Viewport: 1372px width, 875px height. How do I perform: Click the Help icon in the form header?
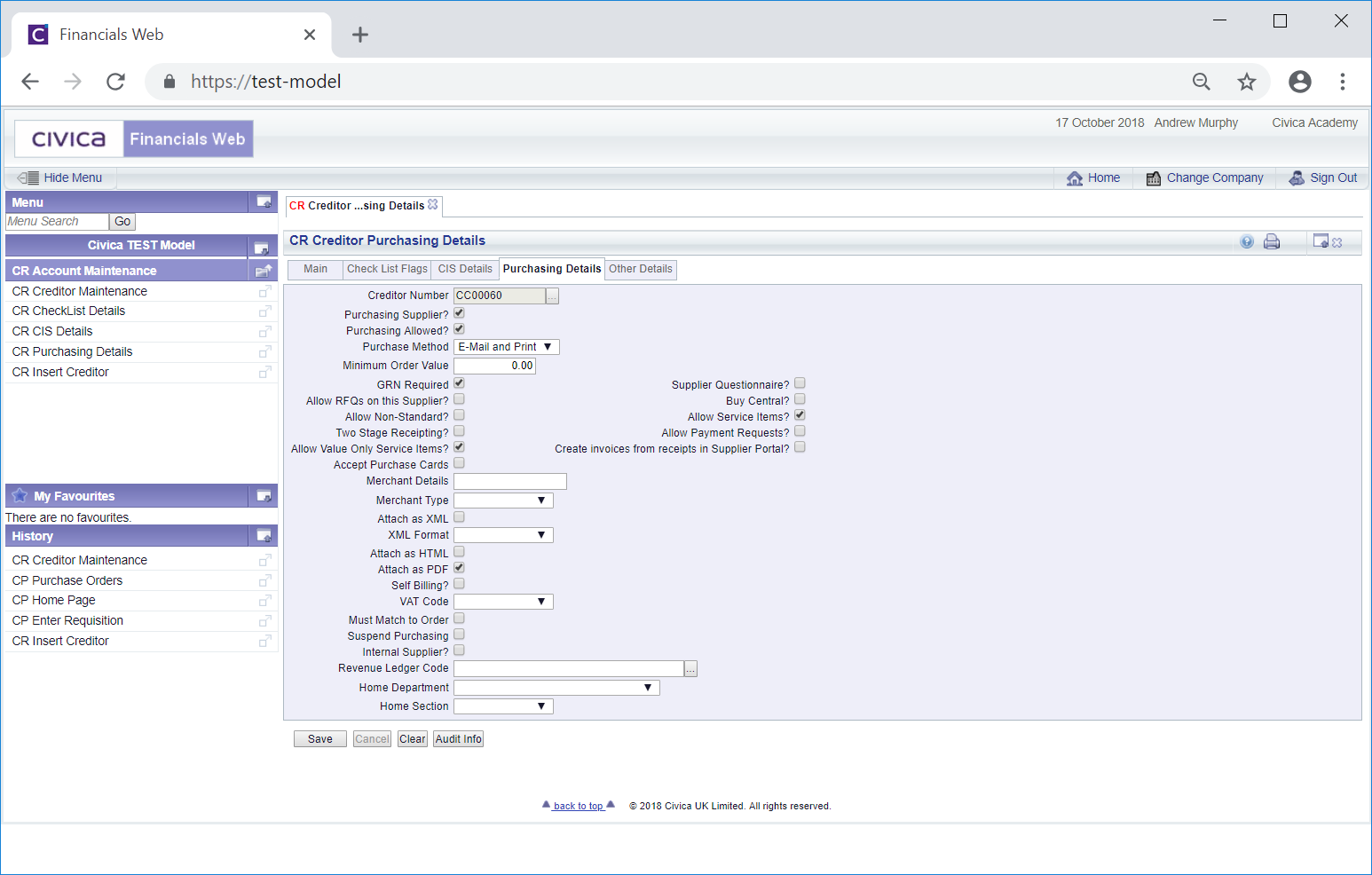click(x=1247, y=241)
